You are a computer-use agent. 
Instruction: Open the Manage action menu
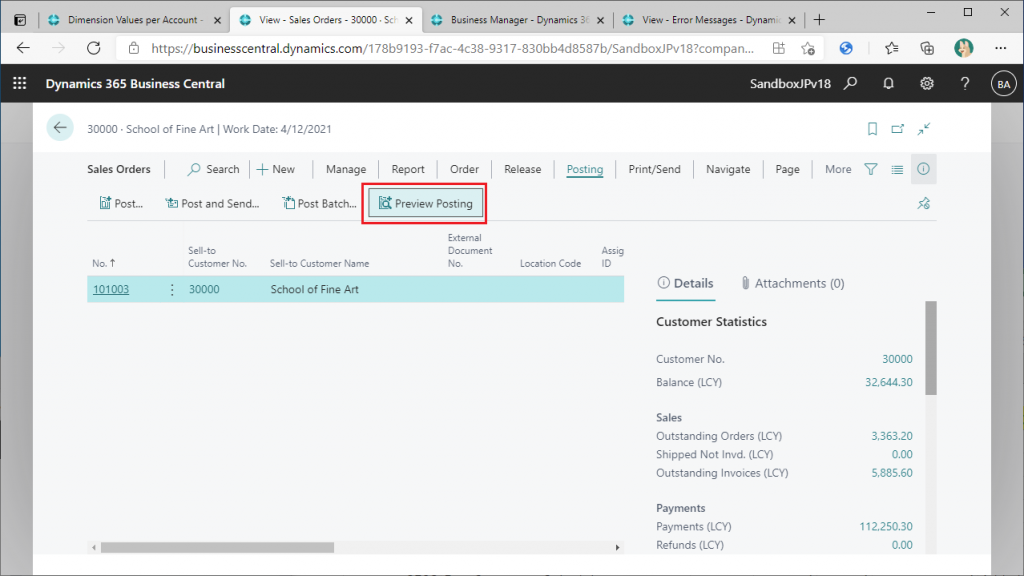(346, 169)
